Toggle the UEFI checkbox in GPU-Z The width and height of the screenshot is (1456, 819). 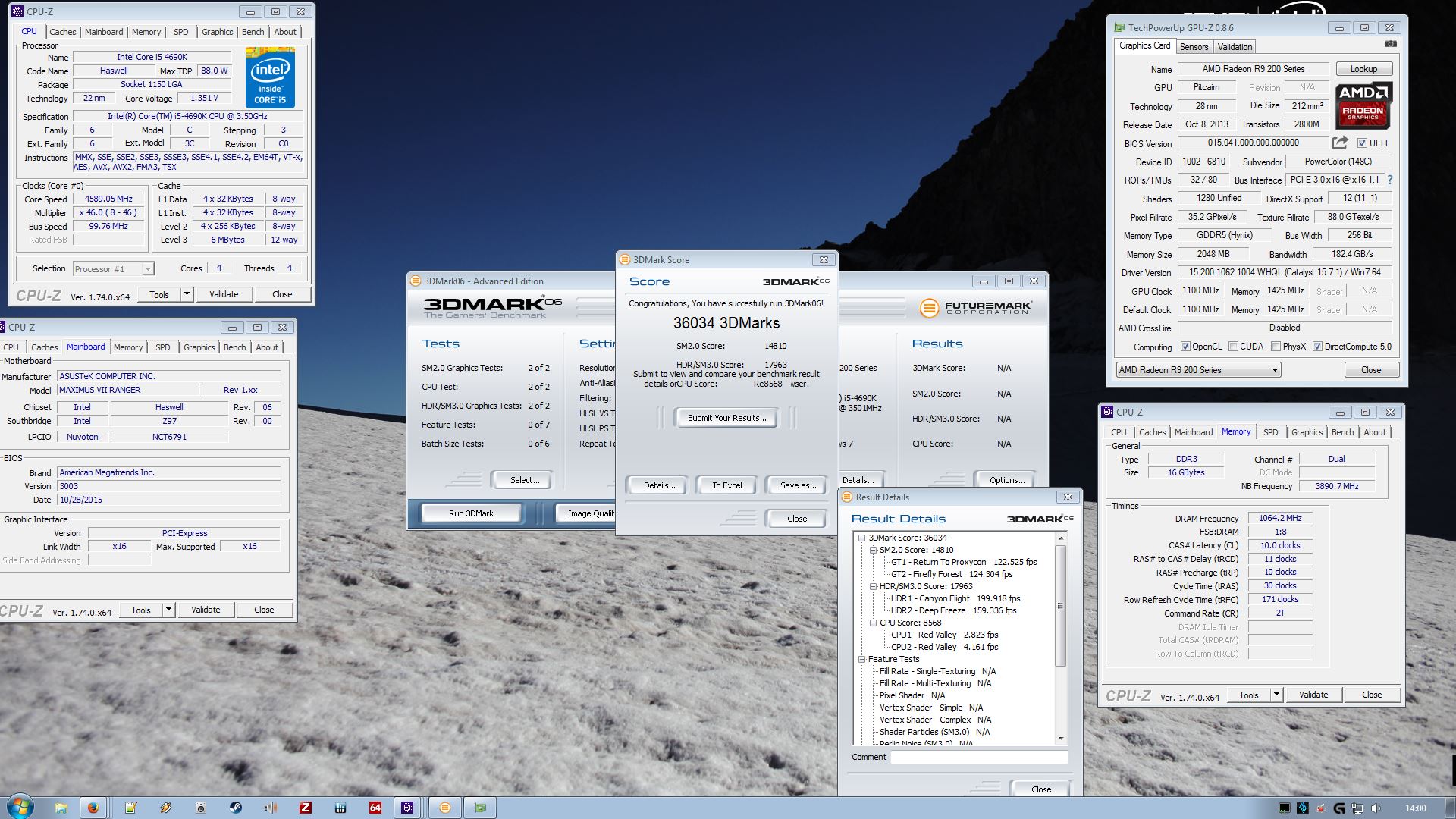pyautogui.click(x=1362, y=143)
